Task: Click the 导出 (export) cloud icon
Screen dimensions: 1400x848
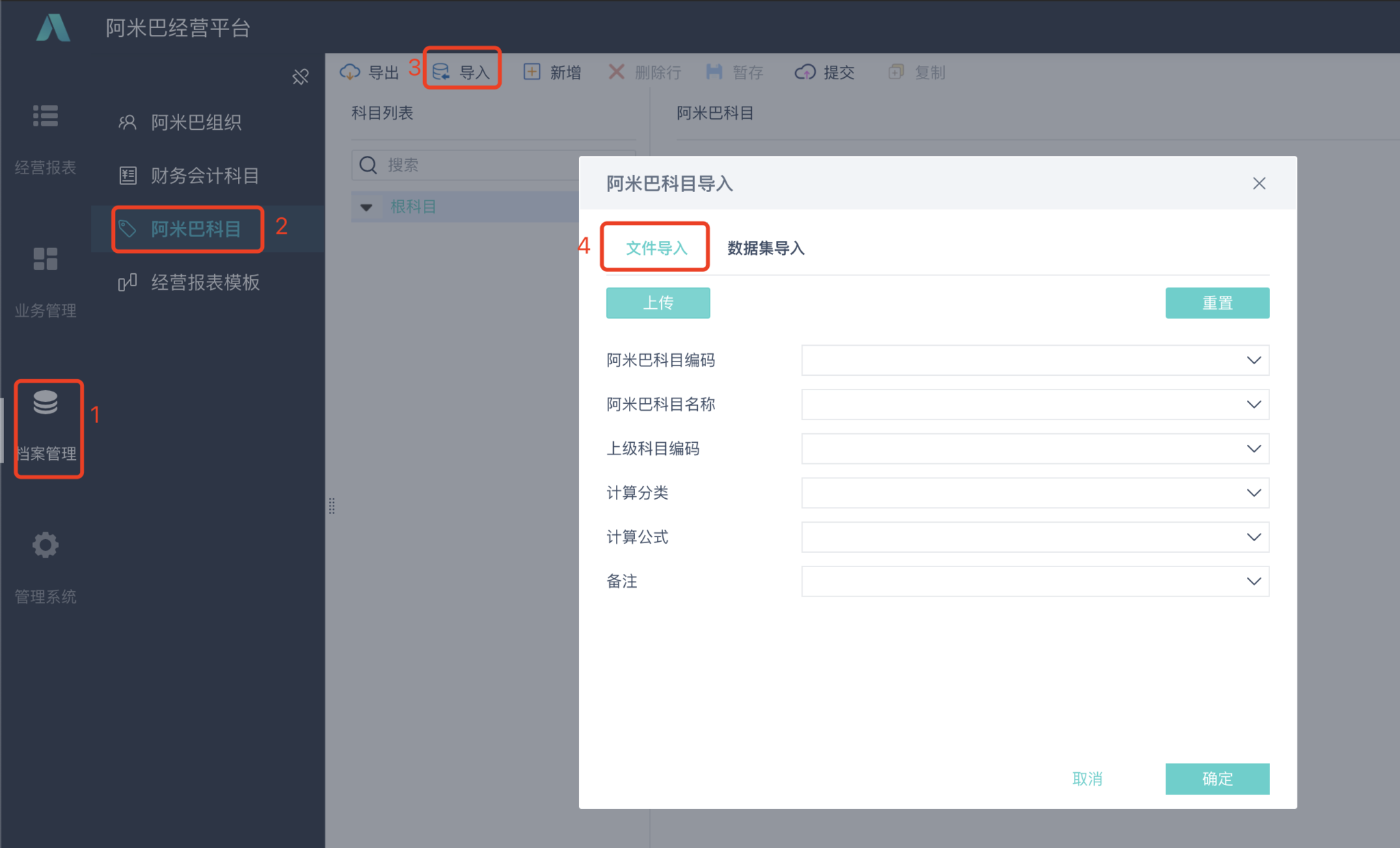Action: [x=350, y=72]
